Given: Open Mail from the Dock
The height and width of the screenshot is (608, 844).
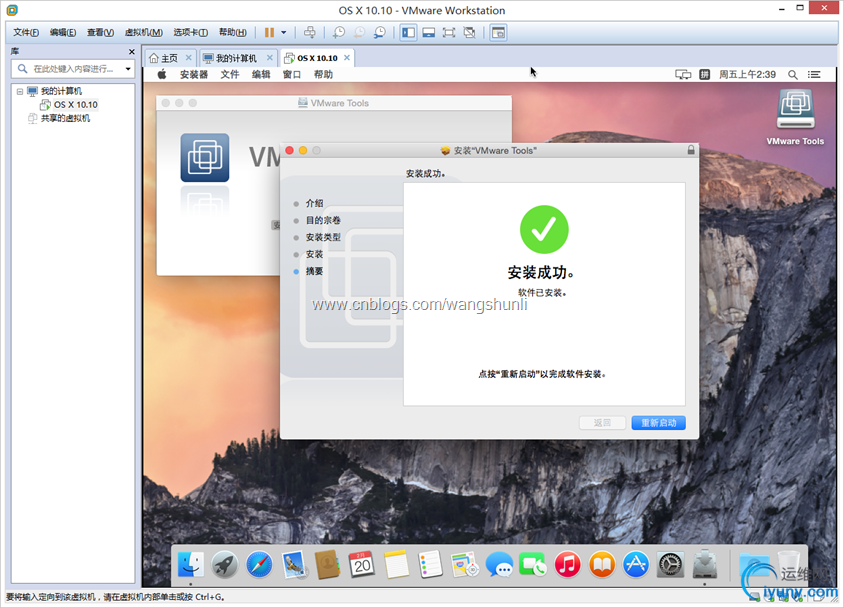Looking at the screenshot, I should pos(293,565).
